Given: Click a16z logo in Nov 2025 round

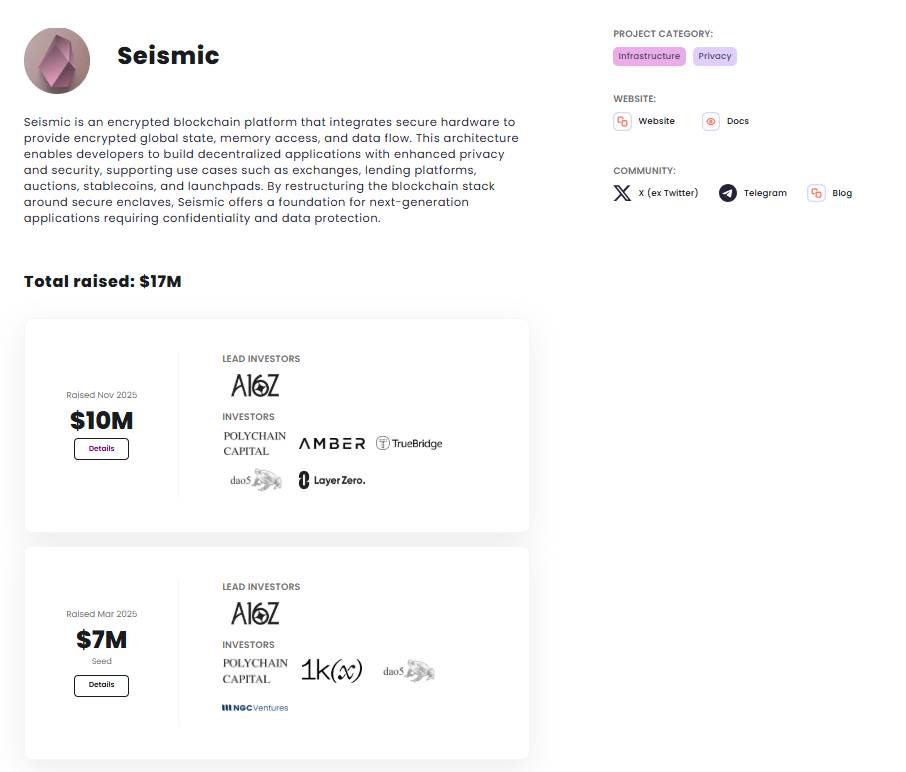Looking at the screenshot, I should tap(255, 385).
